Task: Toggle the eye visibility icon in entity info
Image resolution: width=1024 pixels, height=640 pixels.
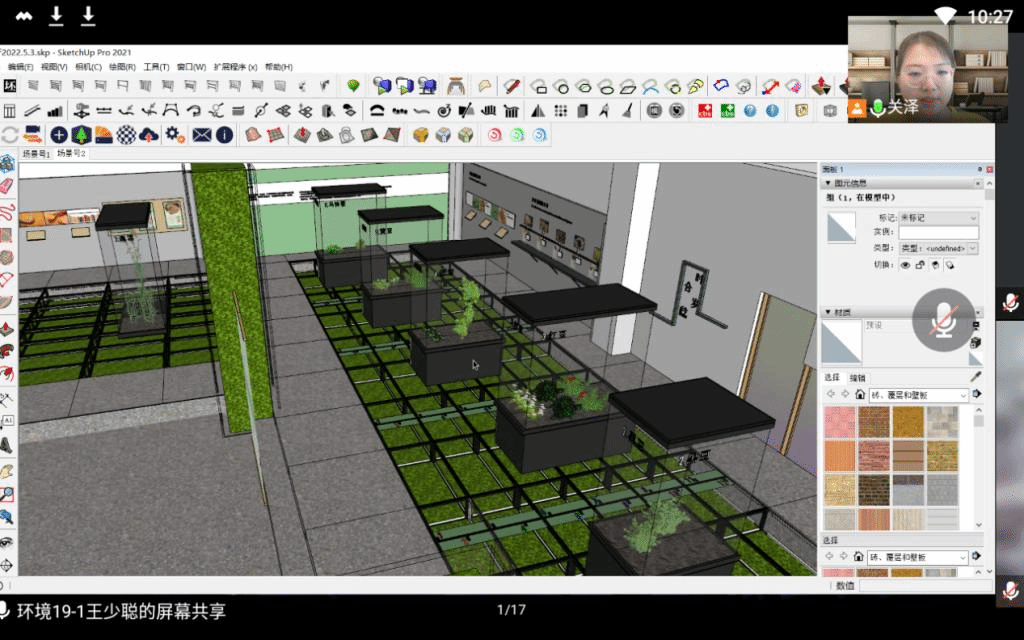Action: click(x=905, y=265)
